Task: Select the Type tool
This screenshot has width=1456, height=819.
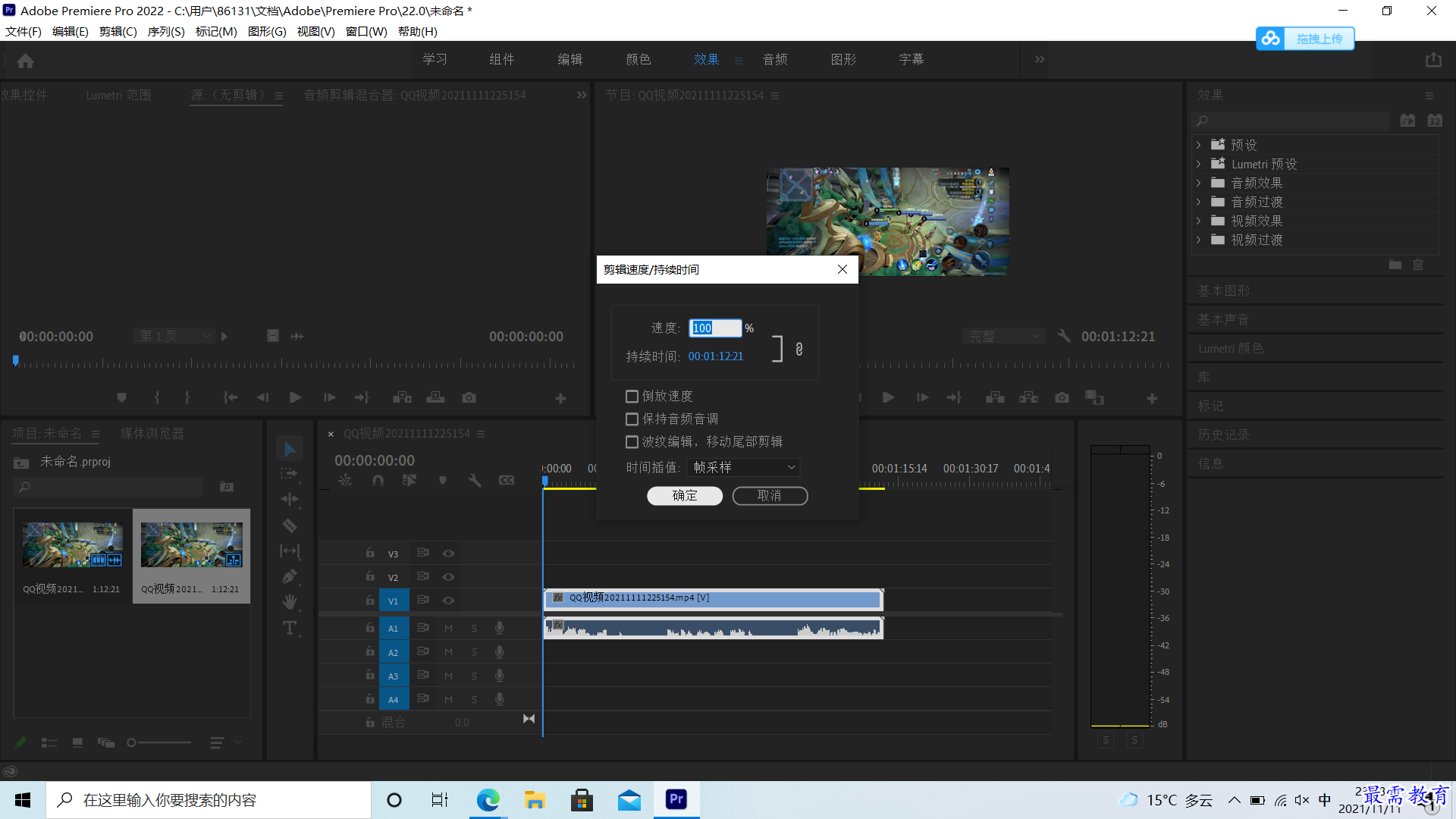Action: pos(290,628)
